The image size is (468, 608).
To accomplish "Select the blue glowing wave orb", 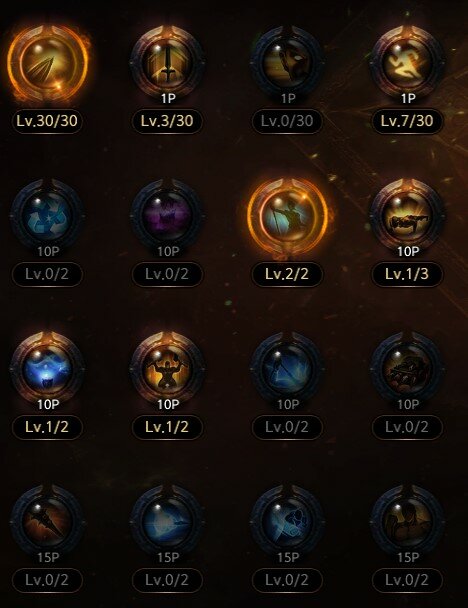I will (x=47, y=369).
